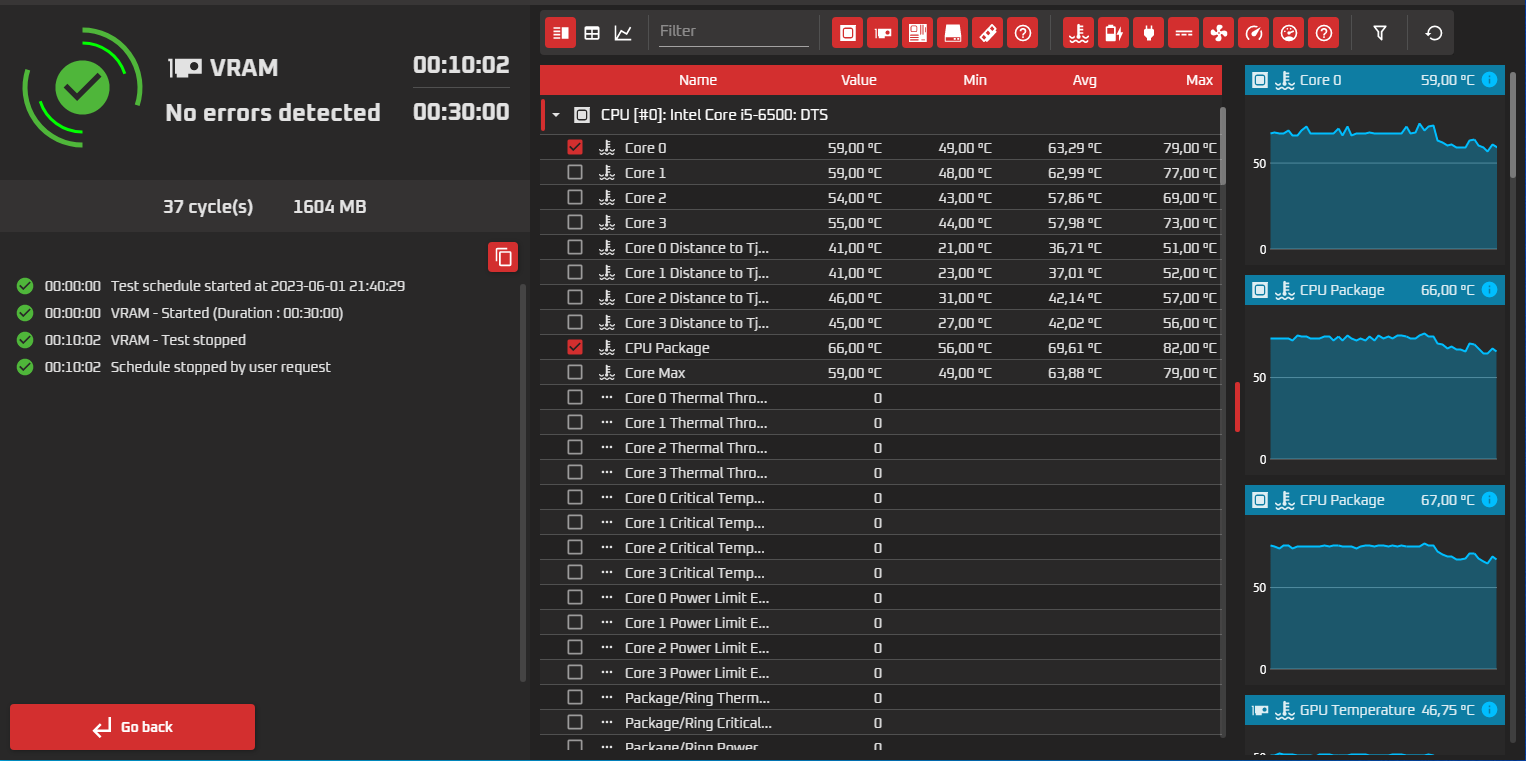
Task: Select the 'Package/Ring Therm...' row name
Action: tap(697, 697)
